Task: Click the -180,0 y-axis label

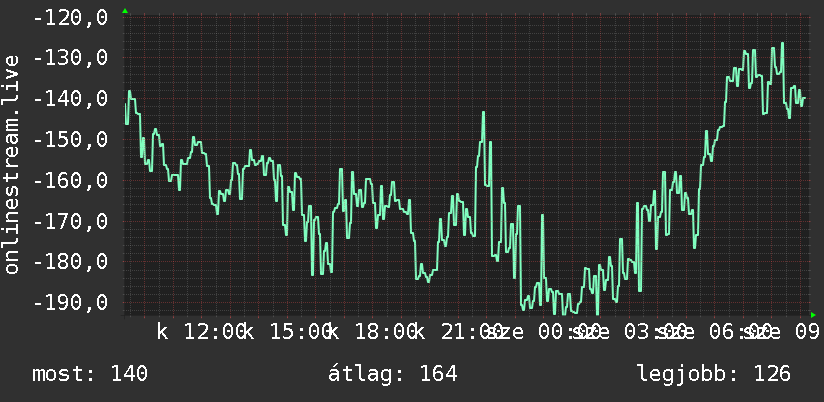Action: tap(70, 262)
